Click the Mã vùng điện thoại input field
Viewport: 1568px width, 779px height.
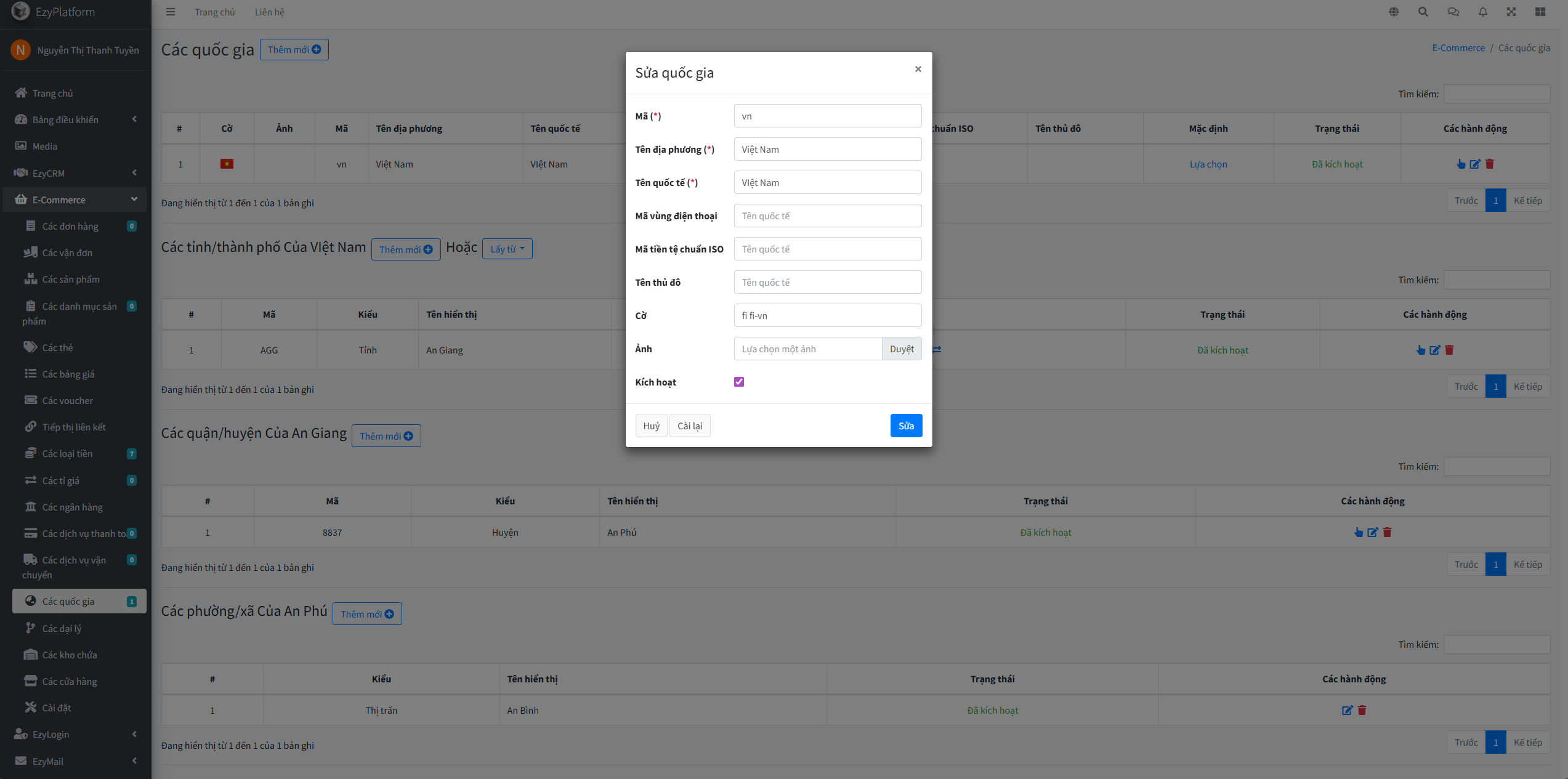click(827, 216)
